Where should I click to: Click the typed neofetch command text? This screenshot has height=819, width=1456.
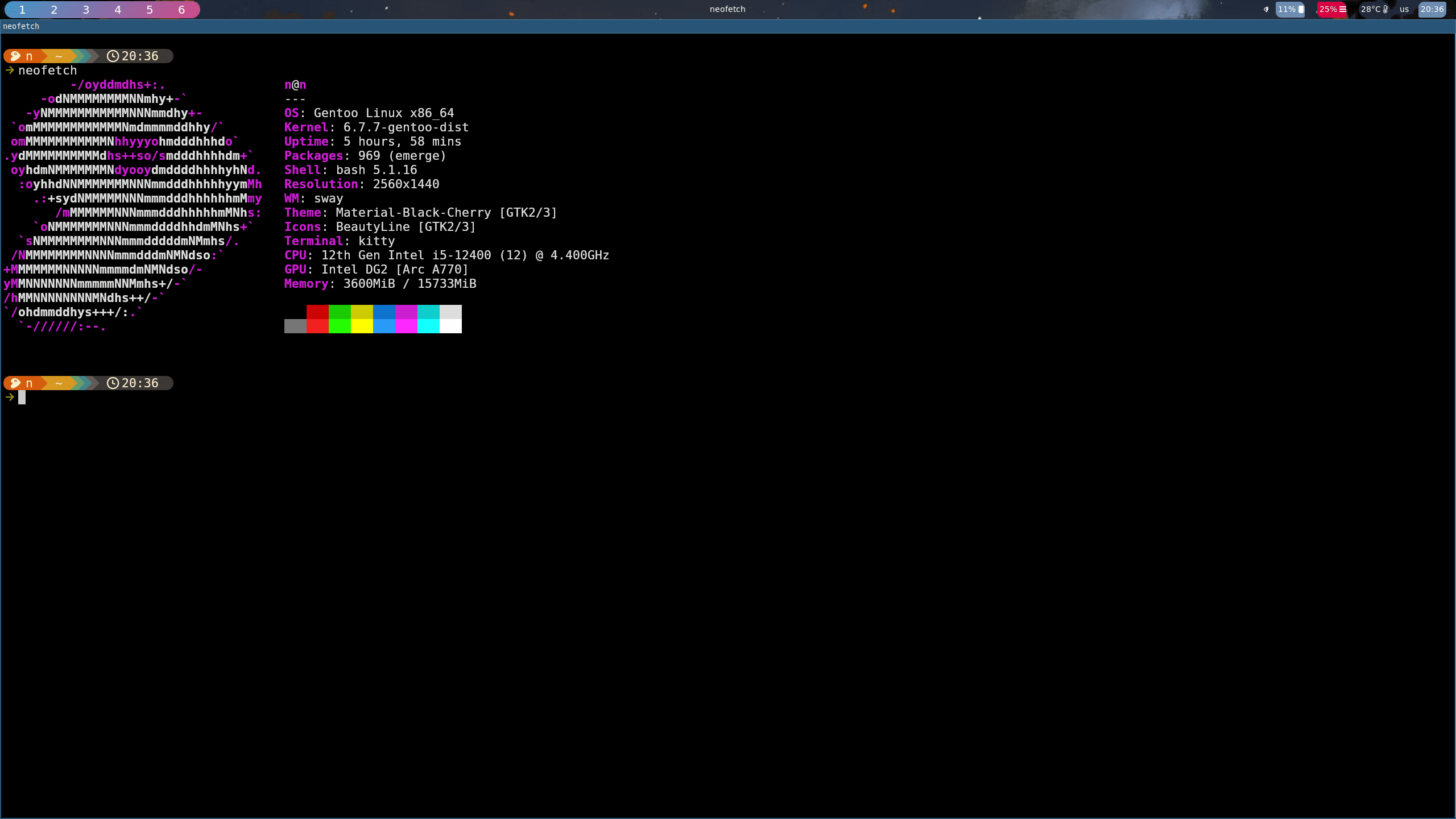coord(48,71)
